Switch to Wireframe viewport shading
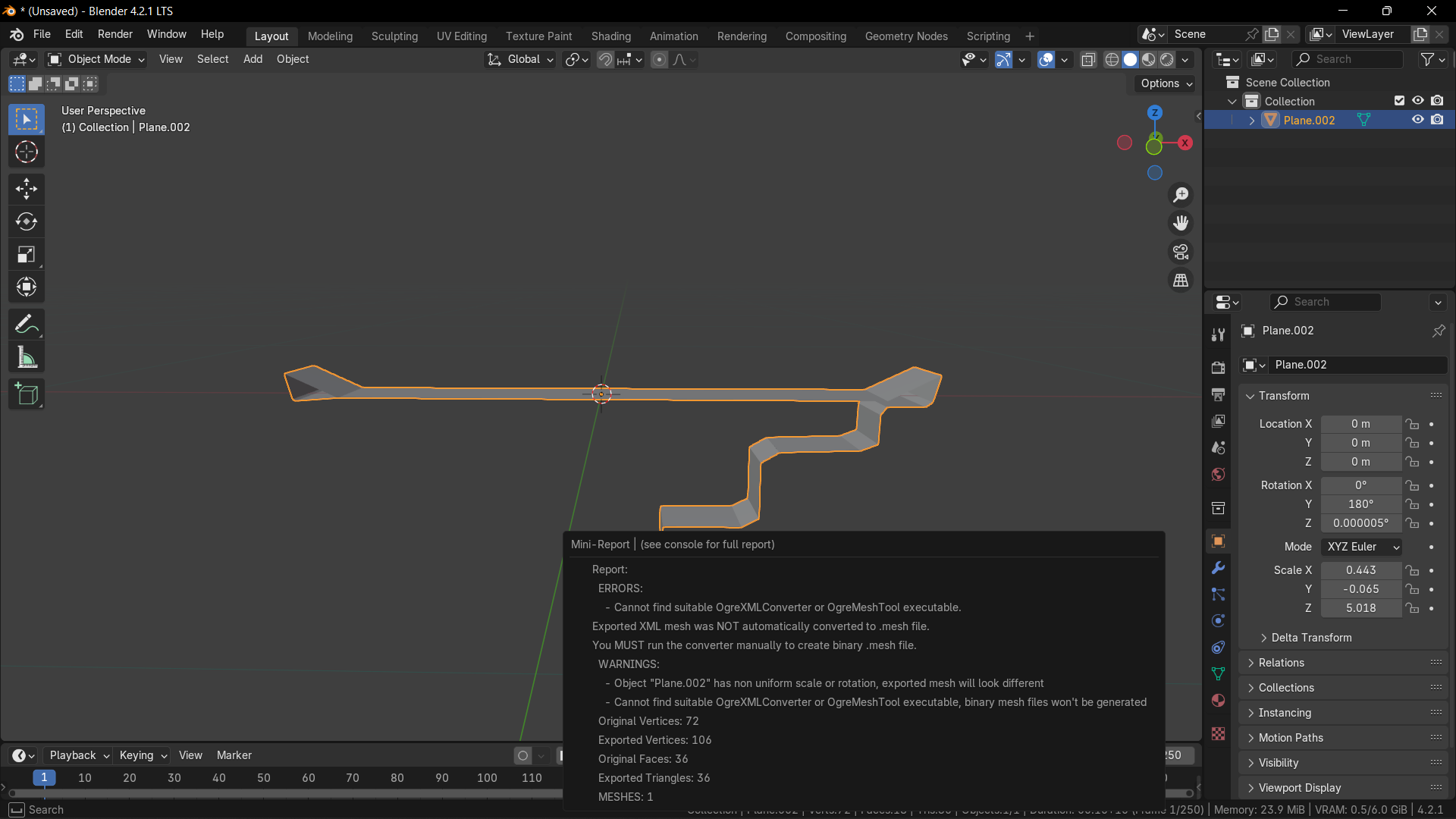 [1112, 60]
